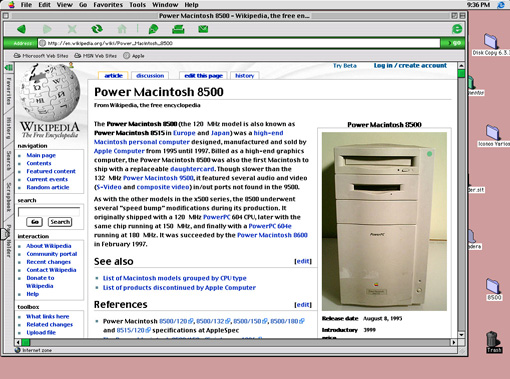510x379 pixels.
Task: Click the Wikipedia globe logo
Action: click(50, 92)
